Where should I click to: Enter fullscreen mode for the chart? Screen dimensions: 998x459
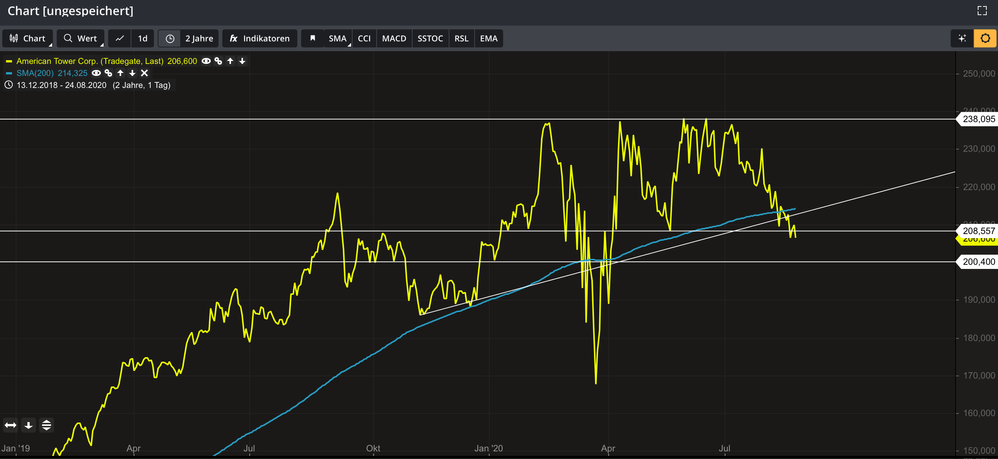pyautogui.click(x=981, y=10)
